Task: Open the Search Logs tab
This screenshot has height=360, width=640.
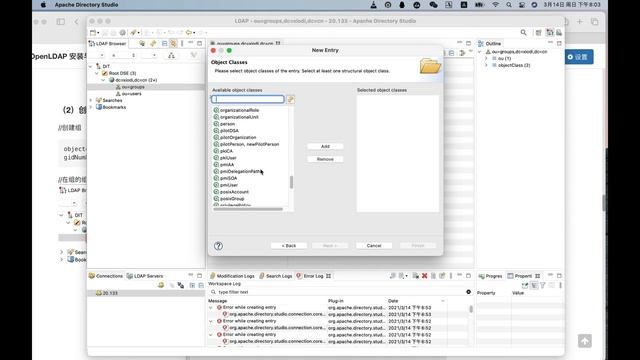Action: pos(276,276)
